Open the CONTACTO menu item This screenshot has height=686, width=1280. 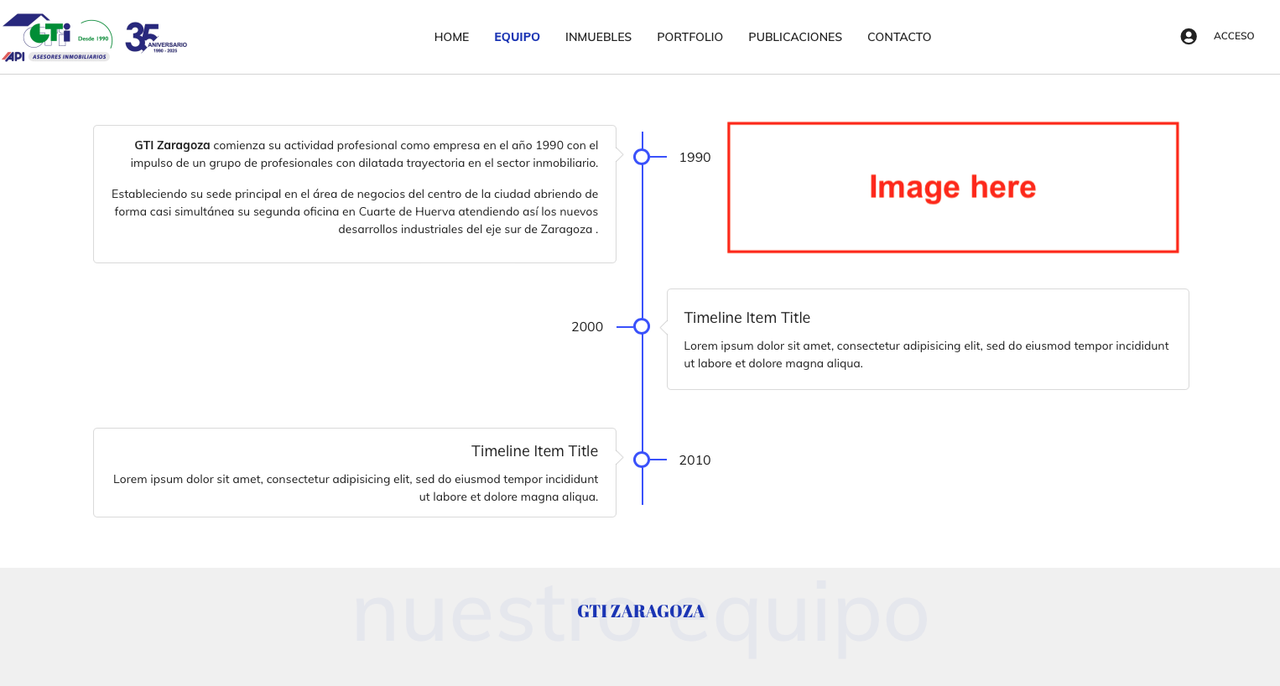(899, 37)
